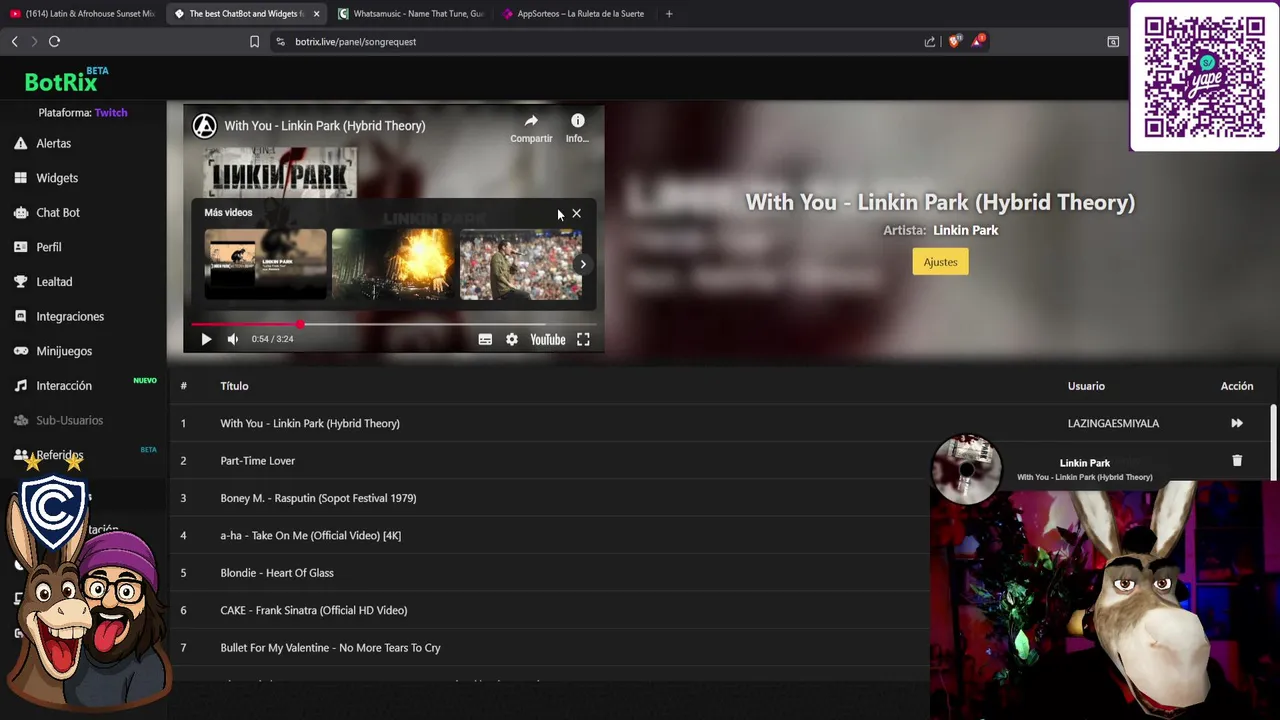Viewport: 1280px width, 720px height.
Task: Go back in browser history
Action: [x=14, y=41]
